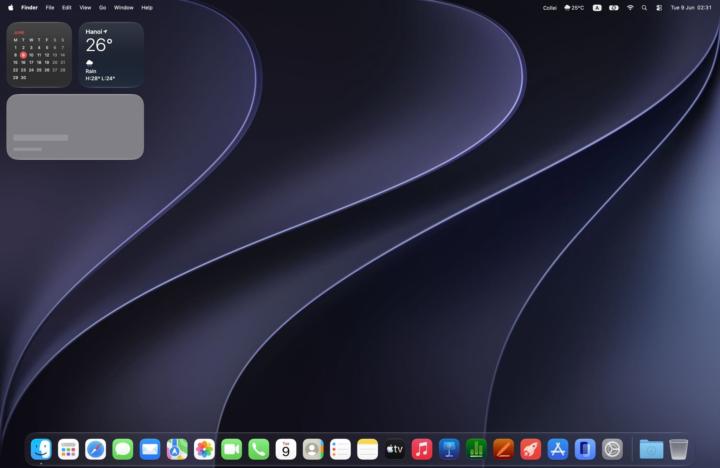The image size is (720, 468).
Task: Open the Trash in the Dock
Action: (x=679, y=449)
